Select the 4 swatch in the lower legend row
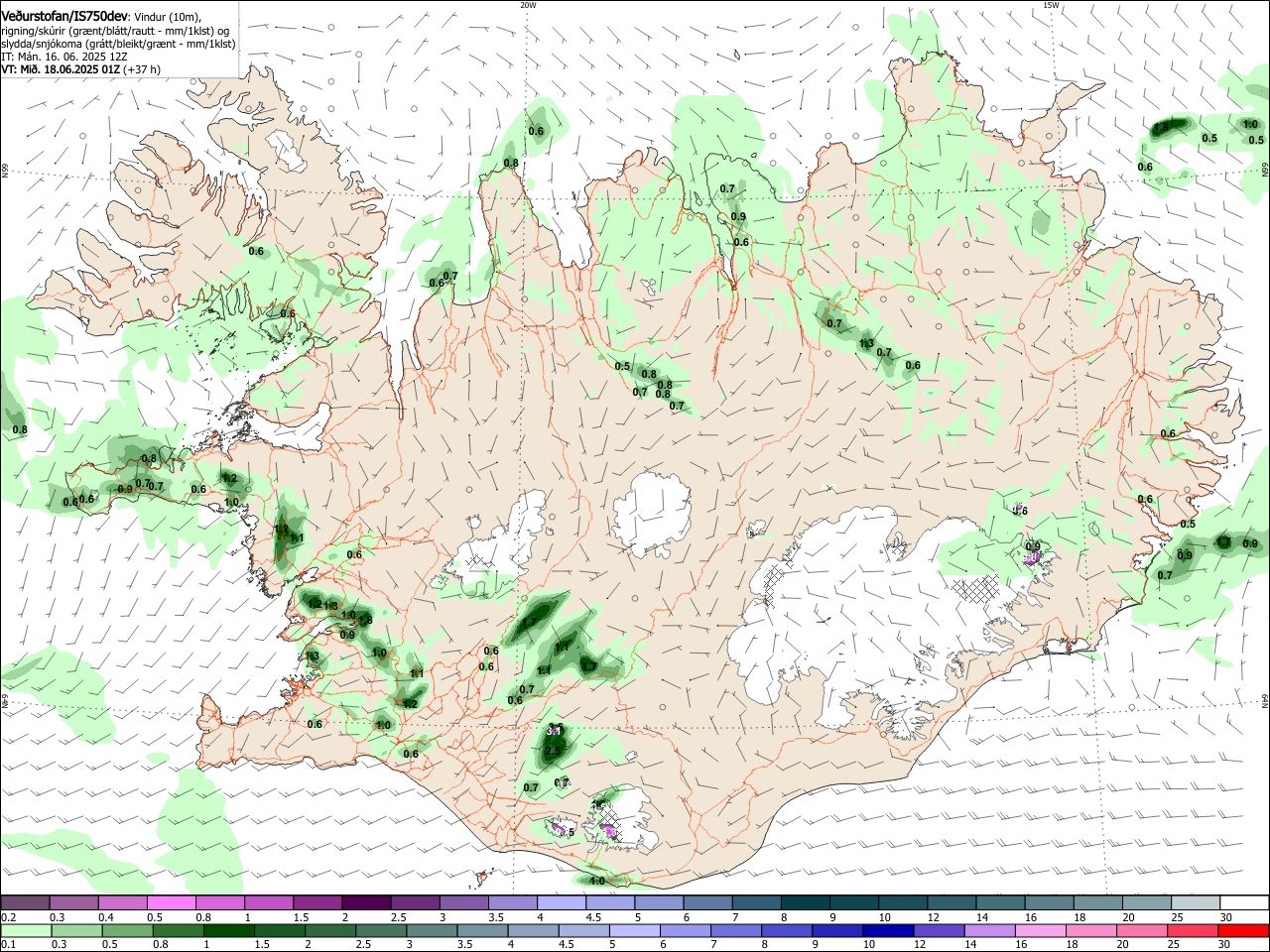Viewport: 1270px width, 952px height. click(x=533, y=930)
